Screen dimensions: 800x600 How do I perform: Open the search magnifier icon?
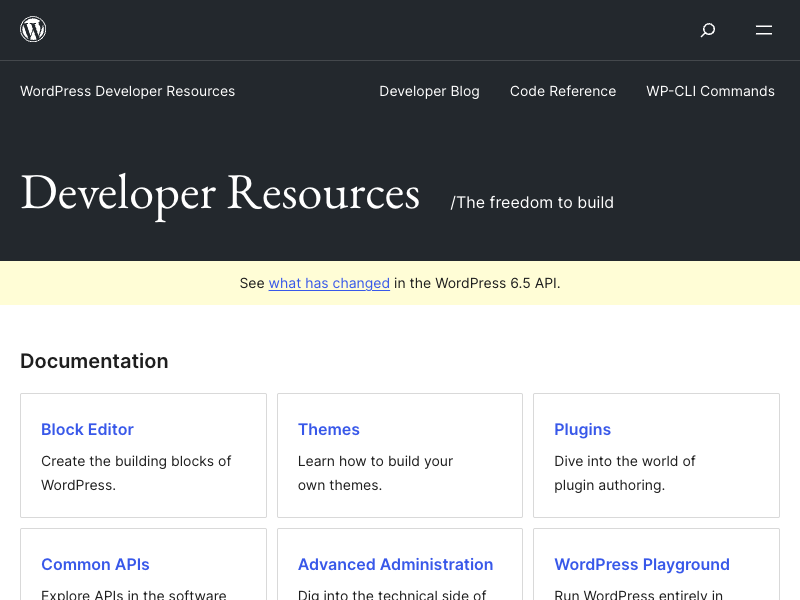[x=708, y=30]
